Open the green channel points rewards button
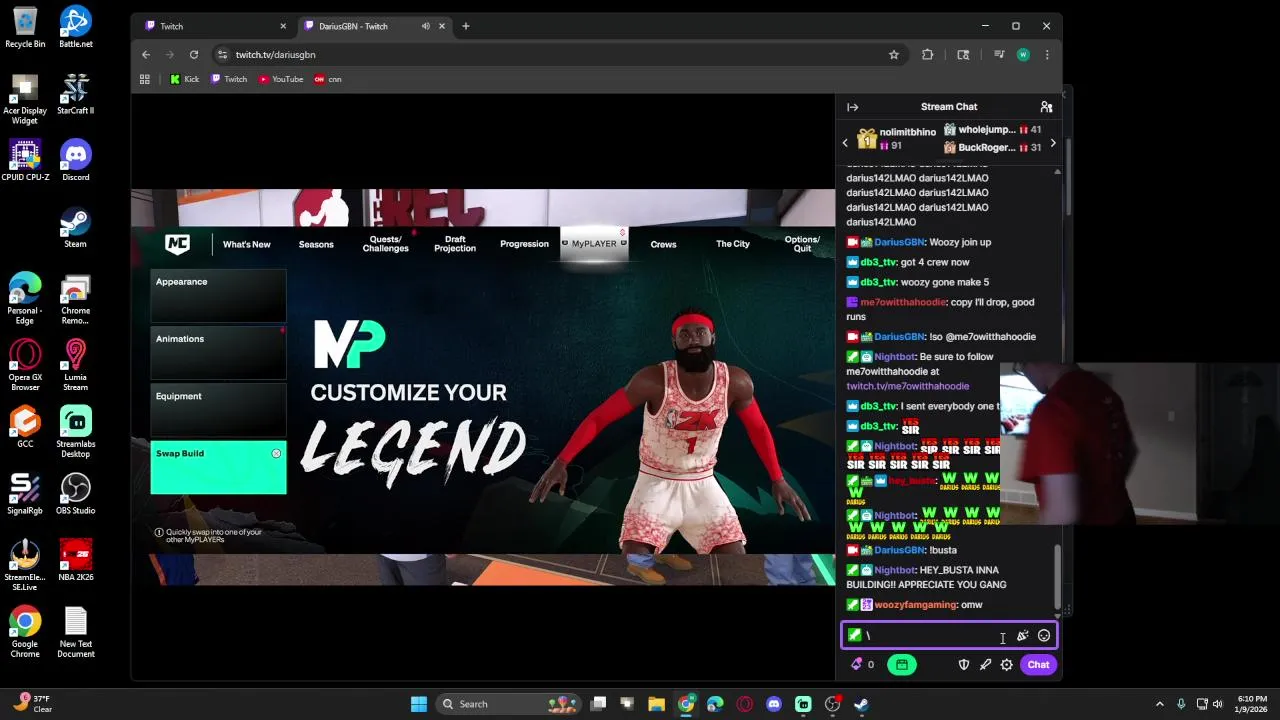 coord(901,665)
